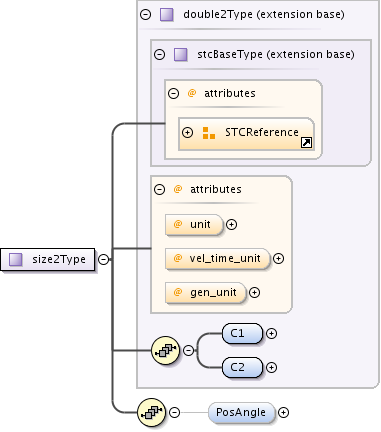This screenshot has height=432, width=381.
Task: Expand the vel_time_unit attribute
Action: click(278, 258)
